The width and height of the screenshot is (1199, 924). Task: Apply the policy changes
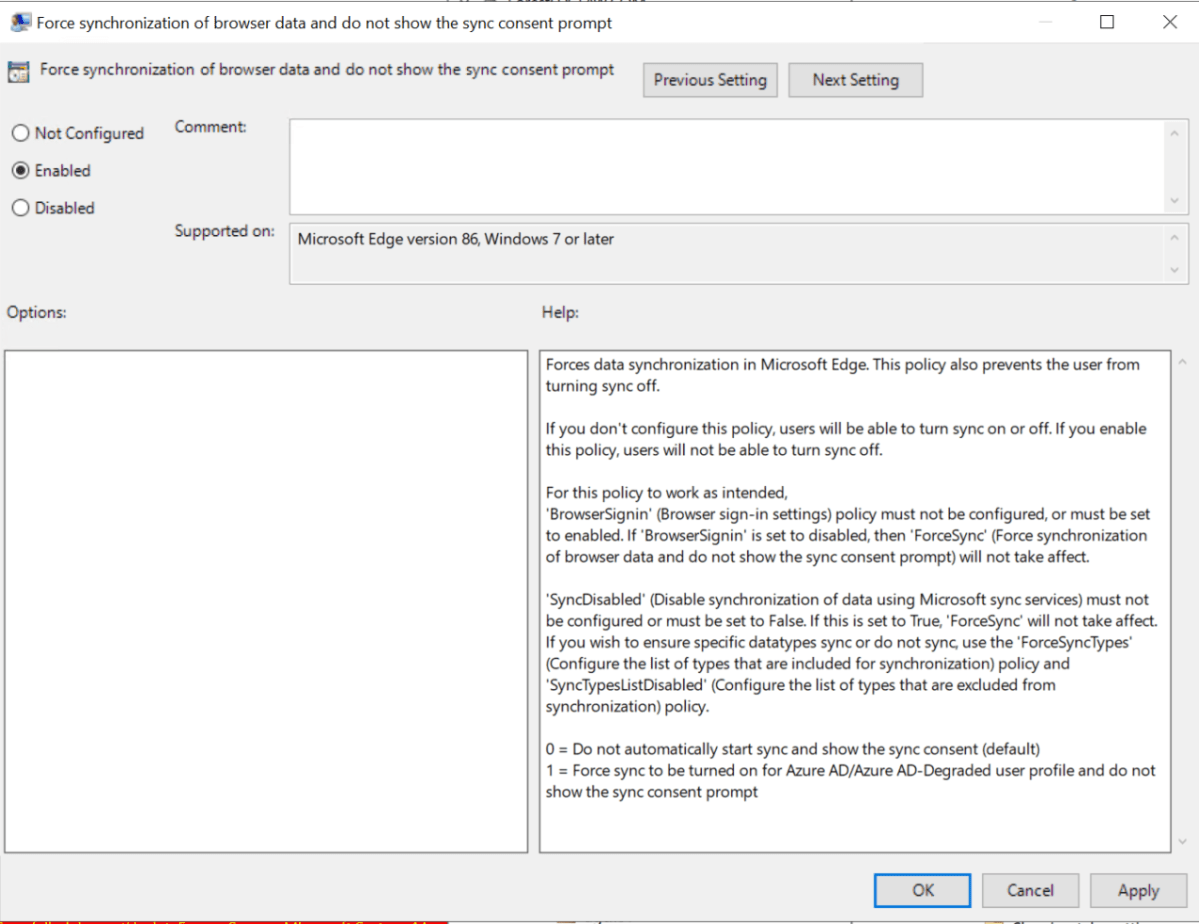[x=1138, y=890]
